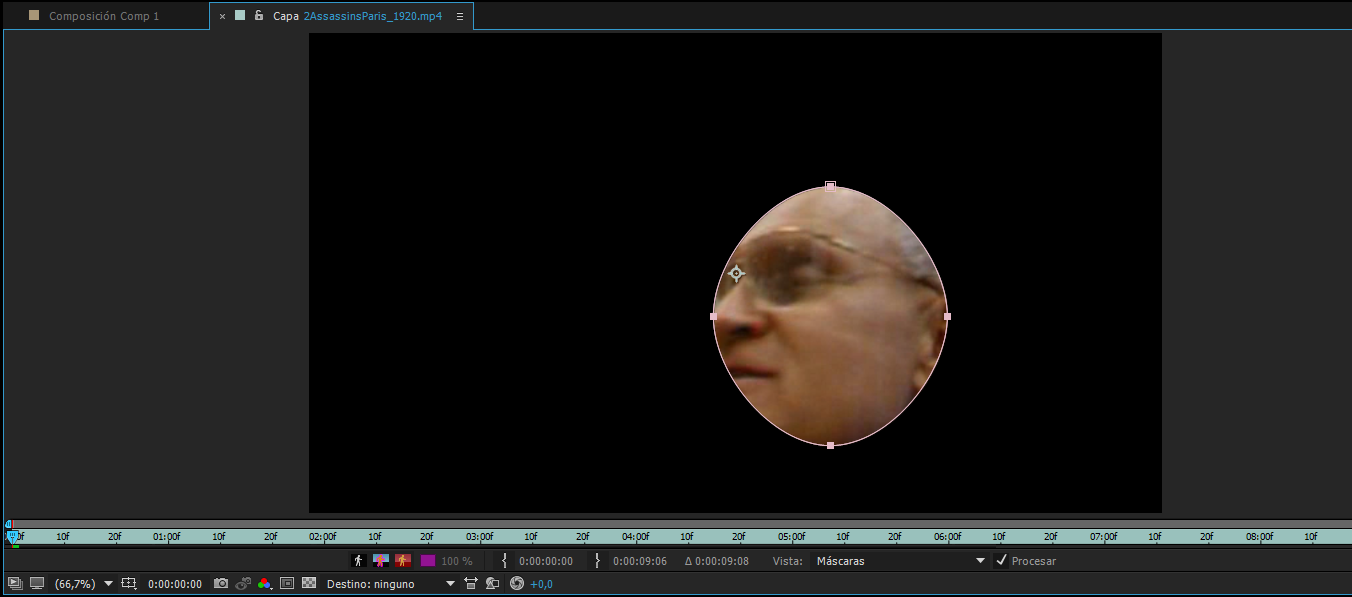Set the in point with the left brace icon

(x=505, y=561)
